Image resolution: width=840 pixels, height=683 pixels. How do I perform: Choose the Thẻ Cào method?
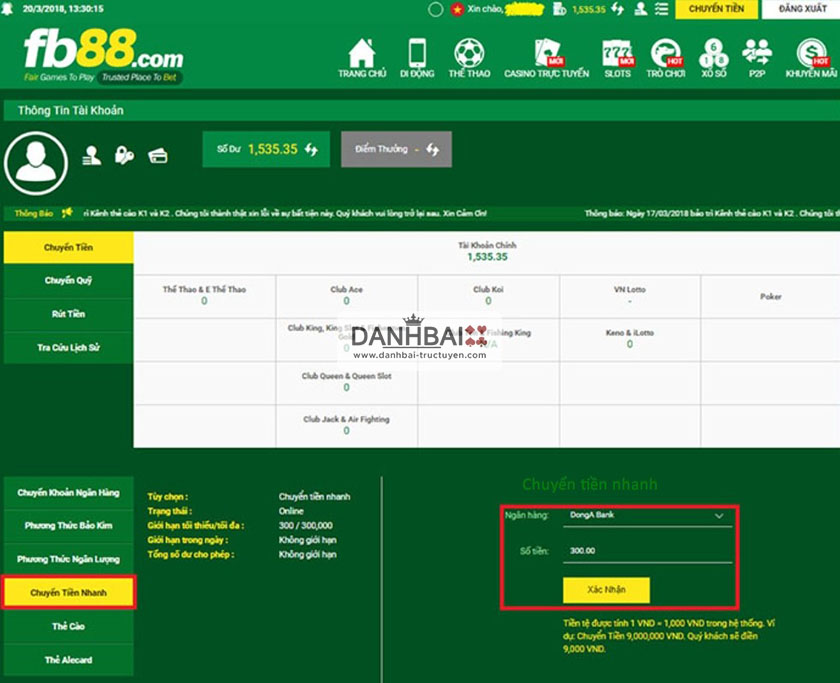click(69, 626)
